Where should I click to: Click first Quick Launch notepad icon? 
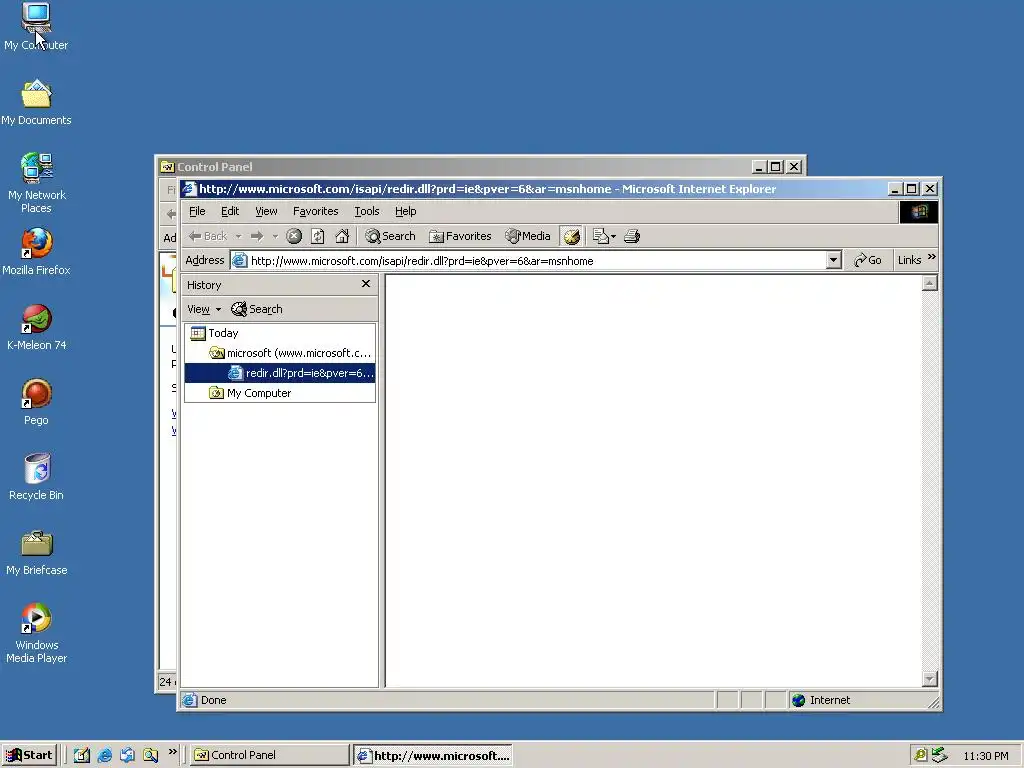point(82,755)
